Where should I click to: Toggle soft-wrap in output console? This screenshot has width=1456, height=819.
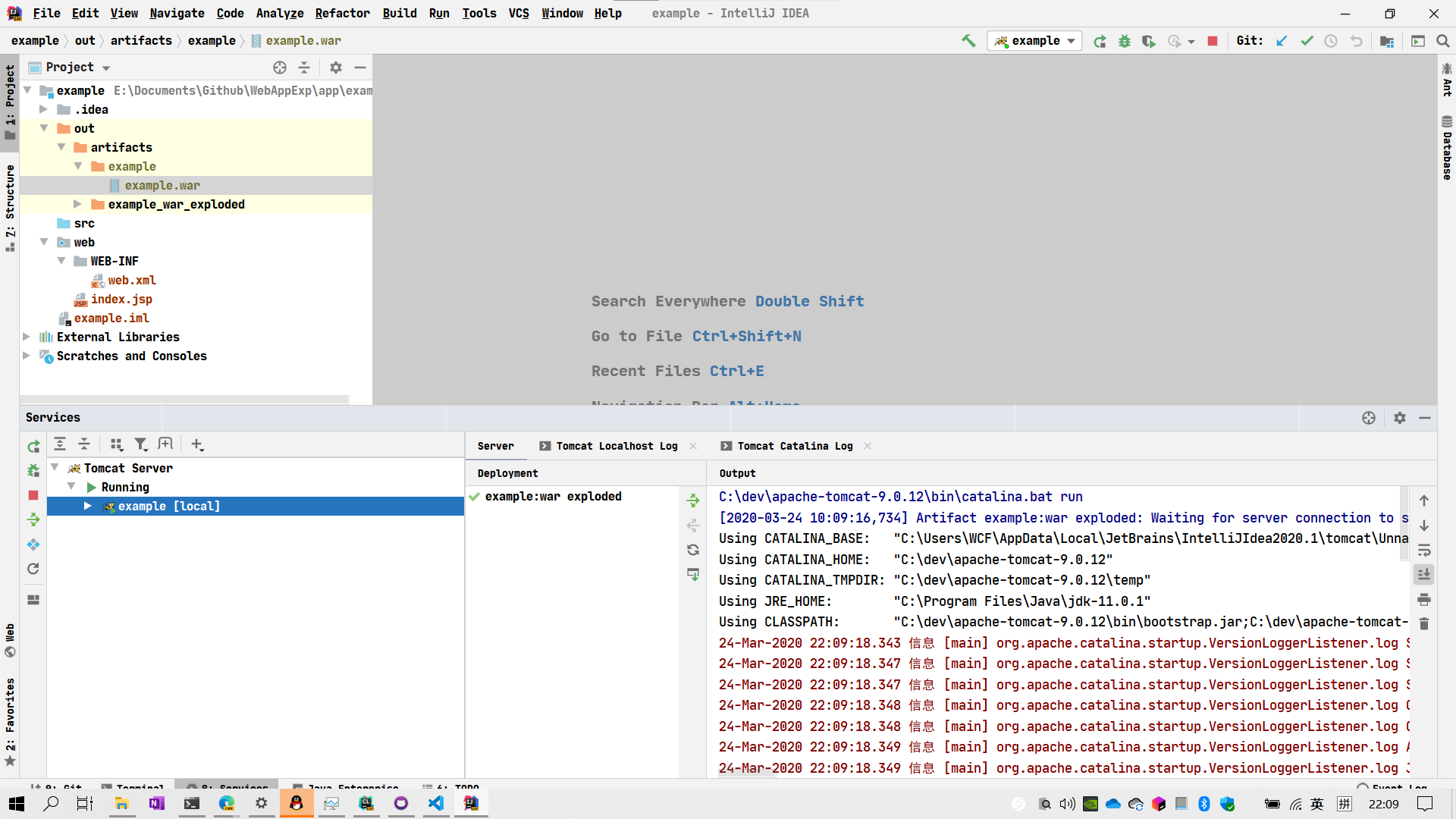(x=1424, y=550)
